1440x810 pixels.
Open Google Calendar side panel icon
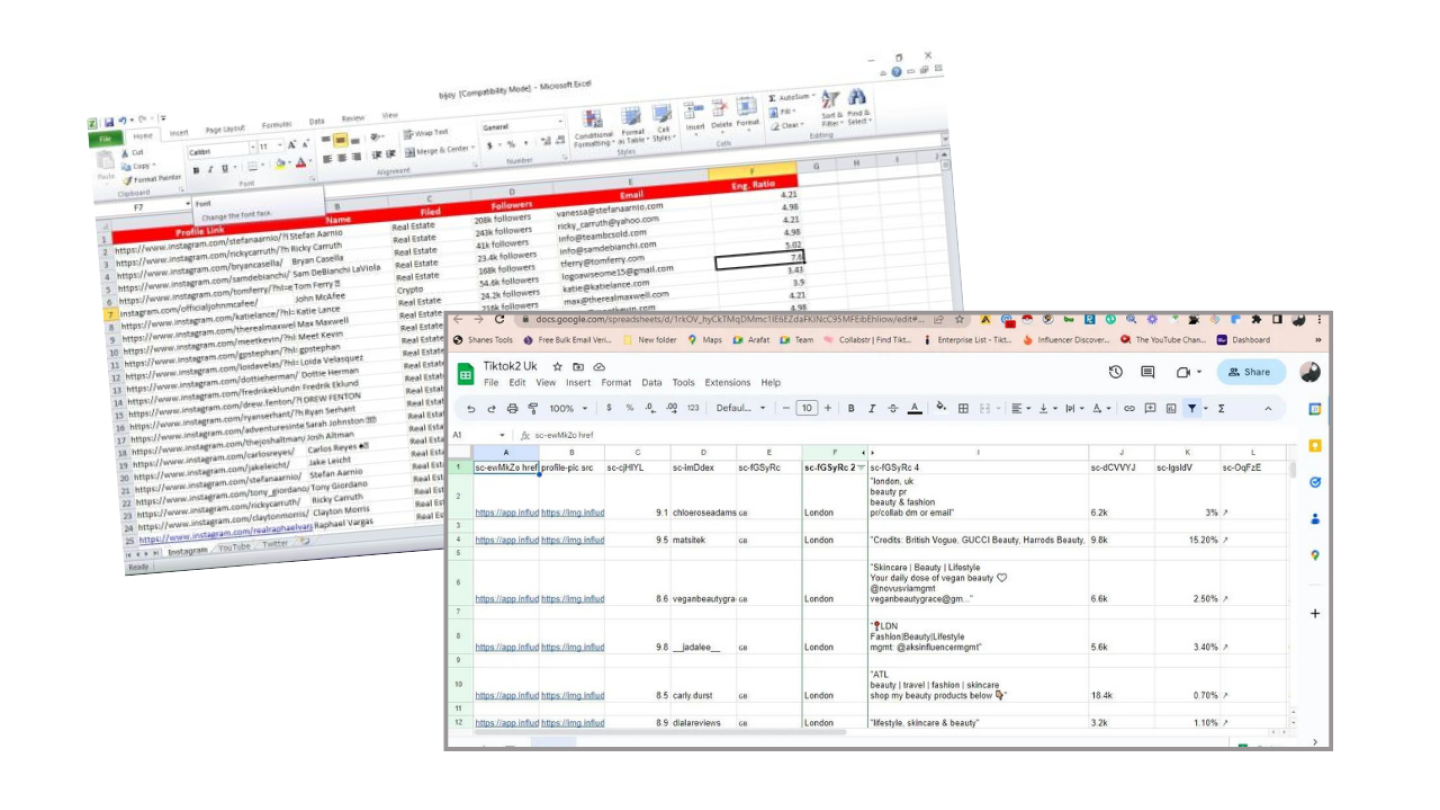pyautogui.click(x=1315, y=409)
